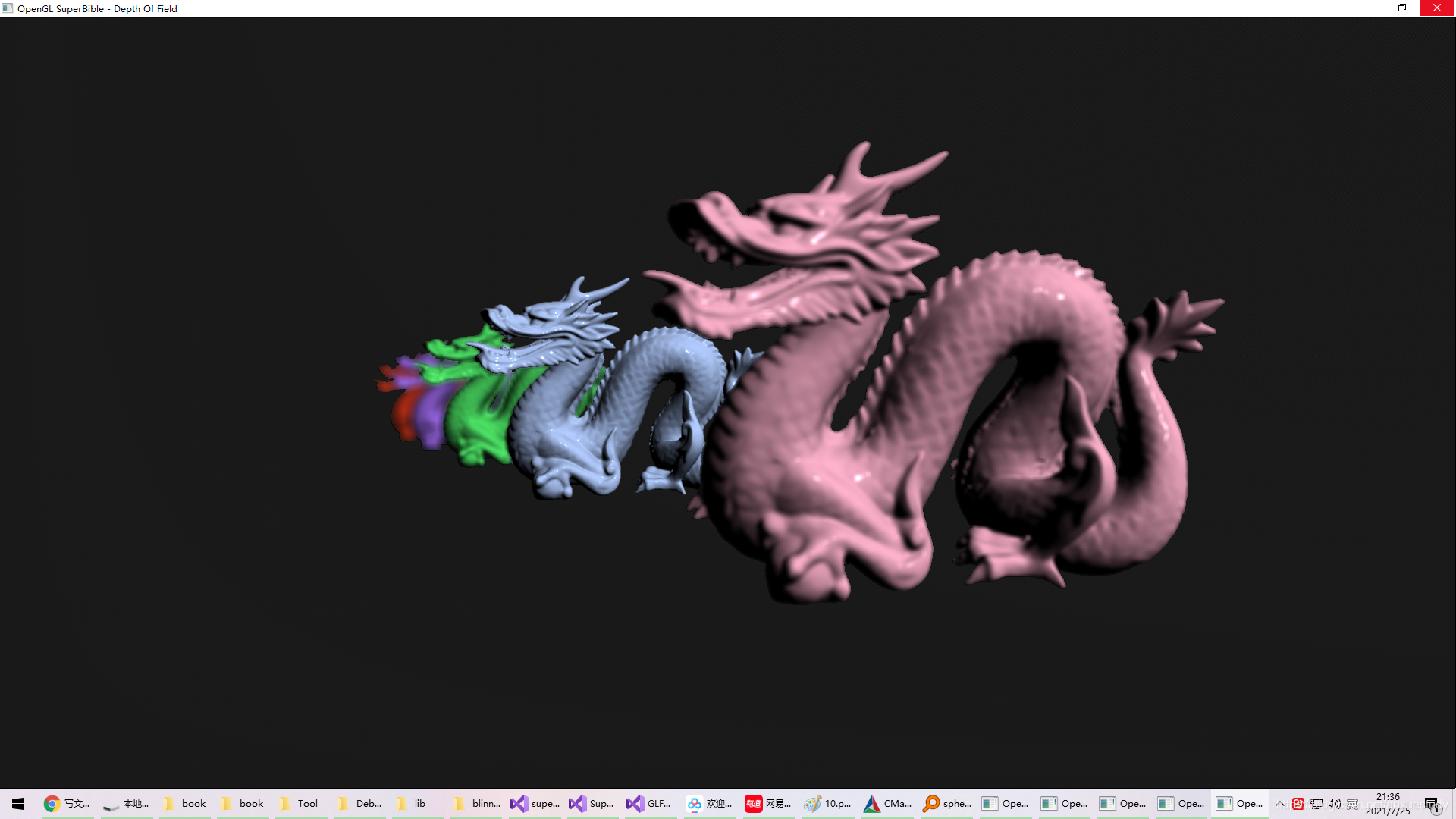Viewport: 1456px width, 819px height.
Task: Click the network tray icon
Action: pyautogui.click(x=1316, y=804)
